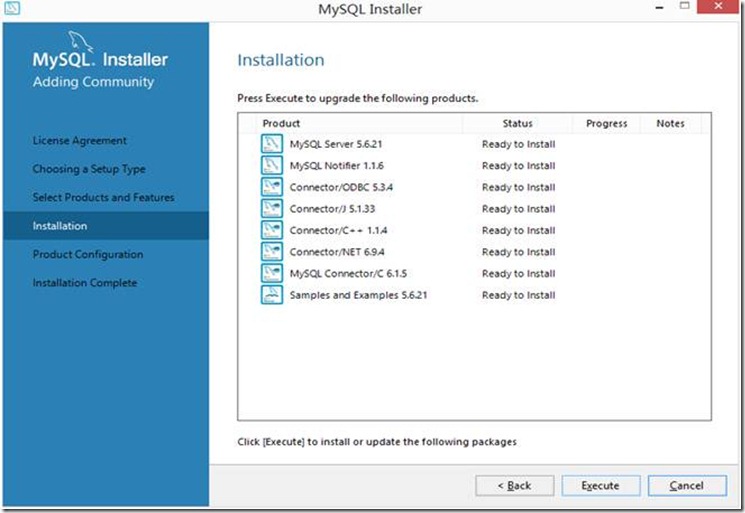Minimize the MySQL Installer window
This screenshot has width=745, height=513.
[x=659, y=7]
